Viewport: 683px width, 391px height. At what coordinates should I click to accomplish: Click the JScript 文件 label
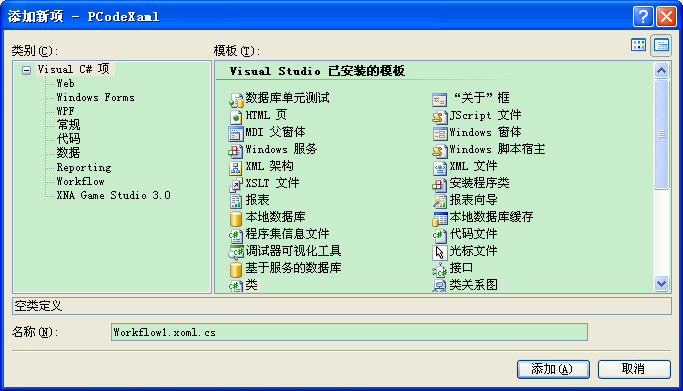[485, 115]
